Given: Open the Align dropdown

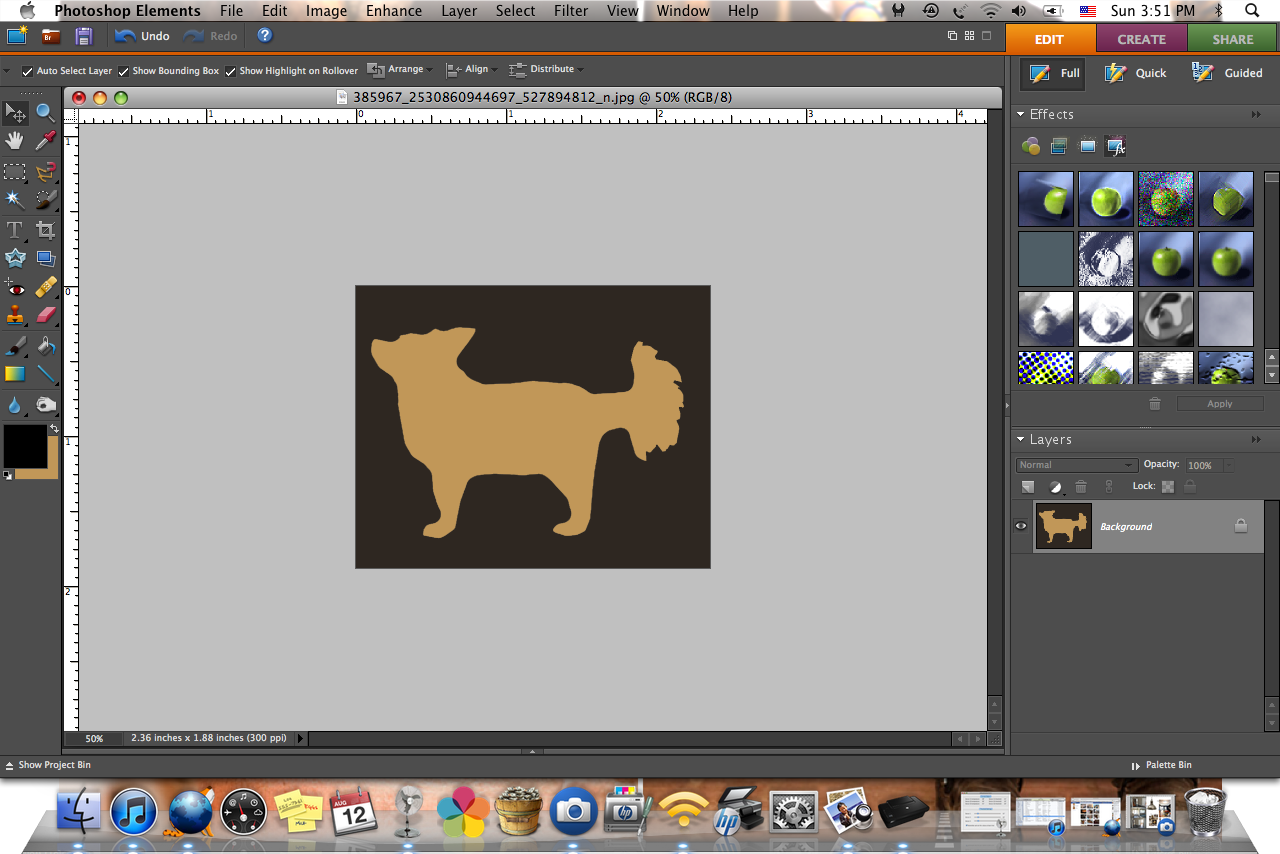Looking at the screenshot, I should (471, 70).
